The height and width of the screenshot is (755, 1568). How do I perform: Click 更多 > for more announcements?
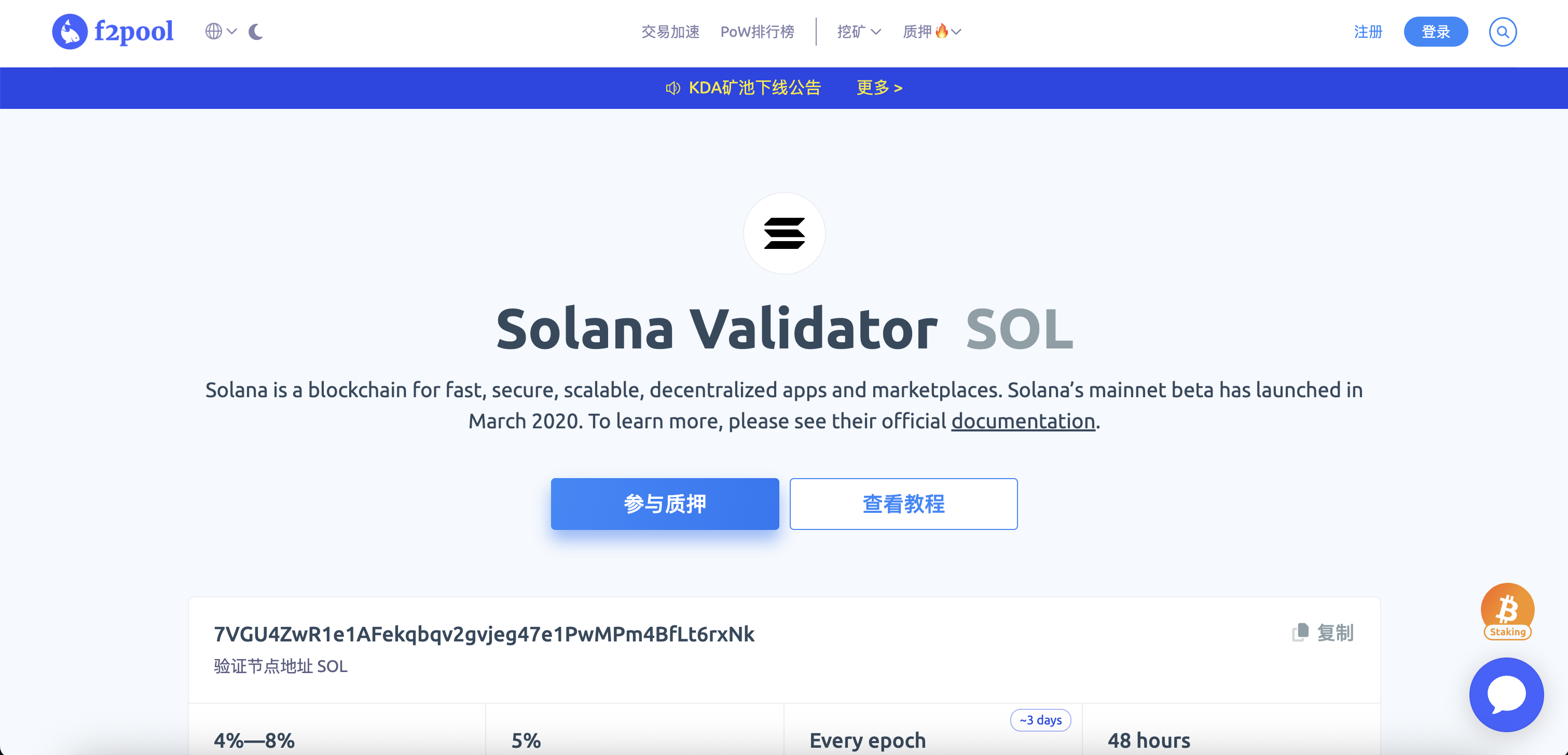coord(879,88)
